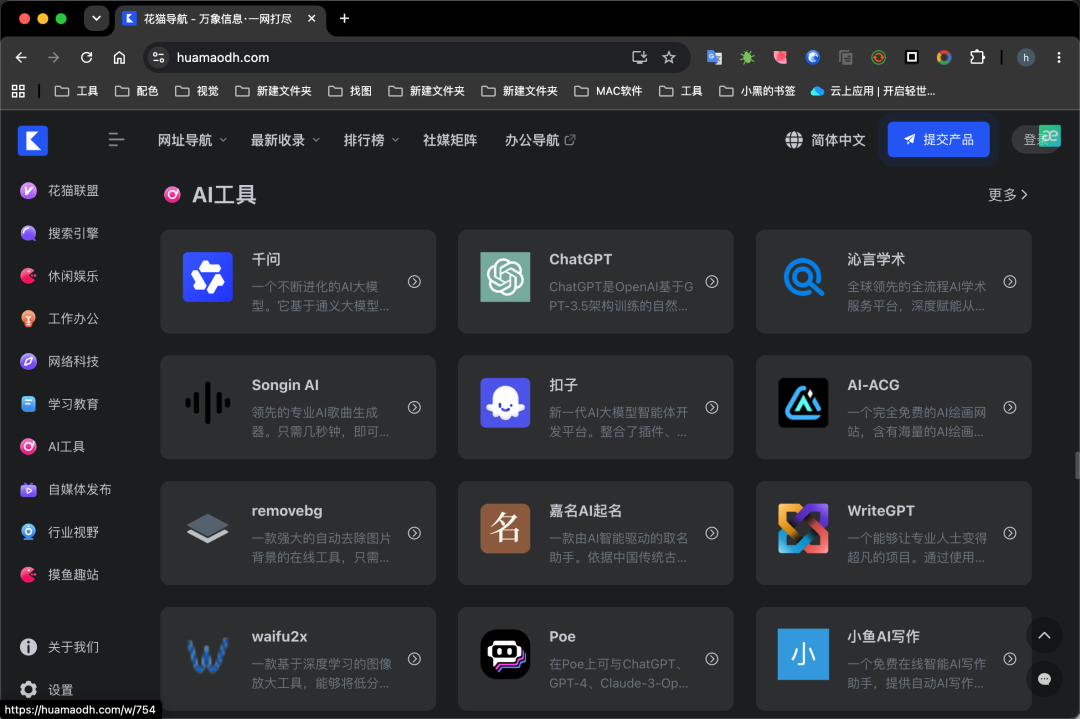Select the 扣子 ghost icon
Screen dimensions: 1080x719
coord(505,403)
